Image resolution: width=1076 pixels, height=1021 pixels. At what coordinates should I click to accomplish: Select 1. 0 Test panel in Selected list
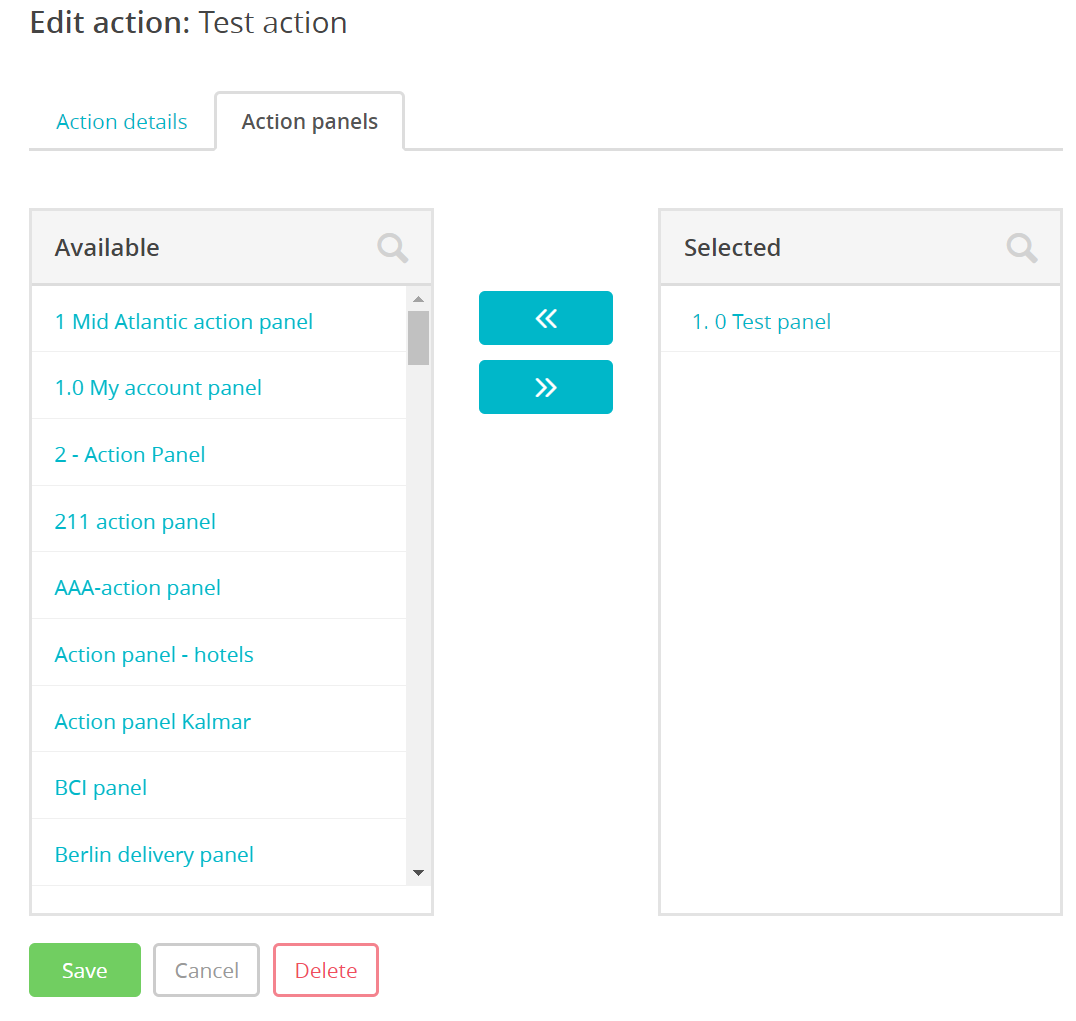click(x=761, y=322)
